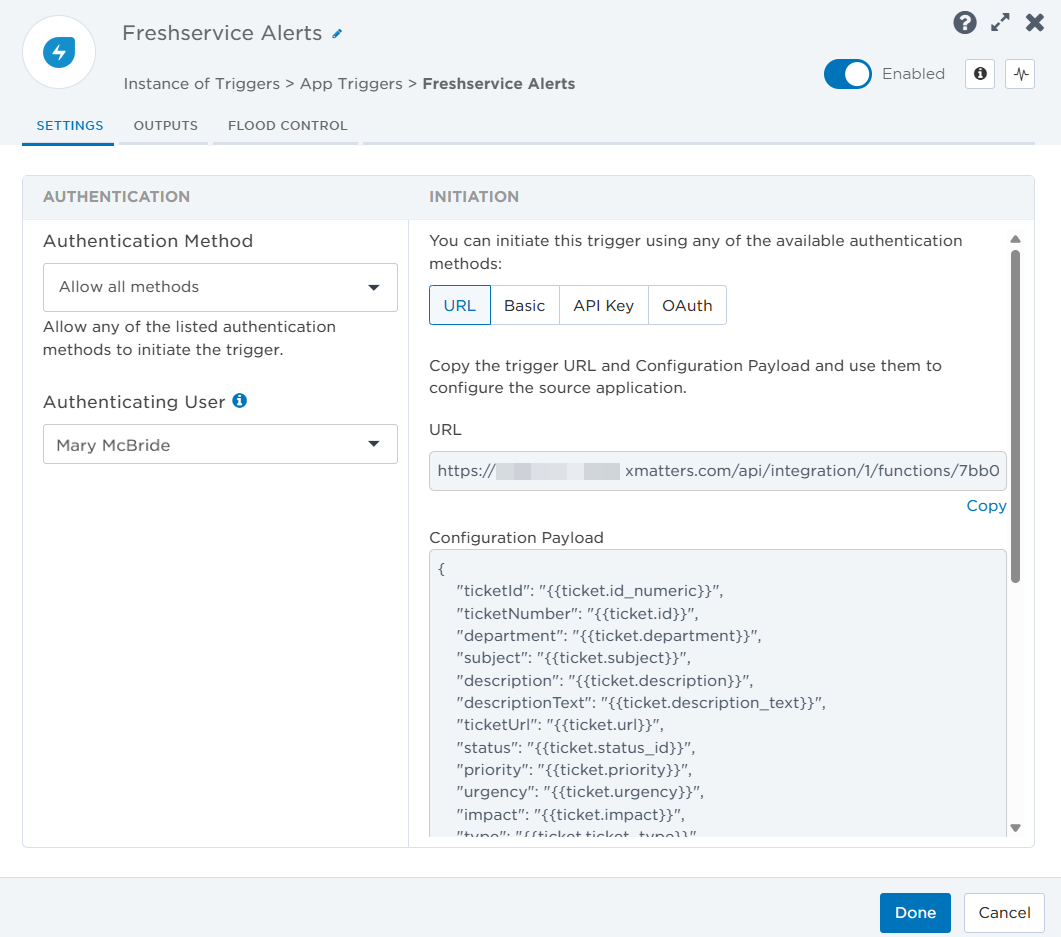Screen dimensions: 1061x937
Task: Open the activity pulse icon button
Action: tap(1020, 74)
